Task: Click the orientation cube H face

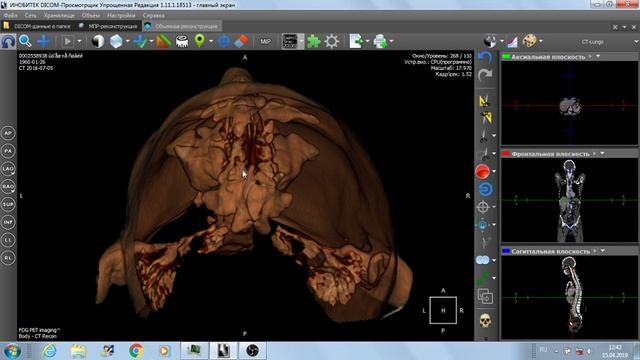Action: (x=443, y=311)
